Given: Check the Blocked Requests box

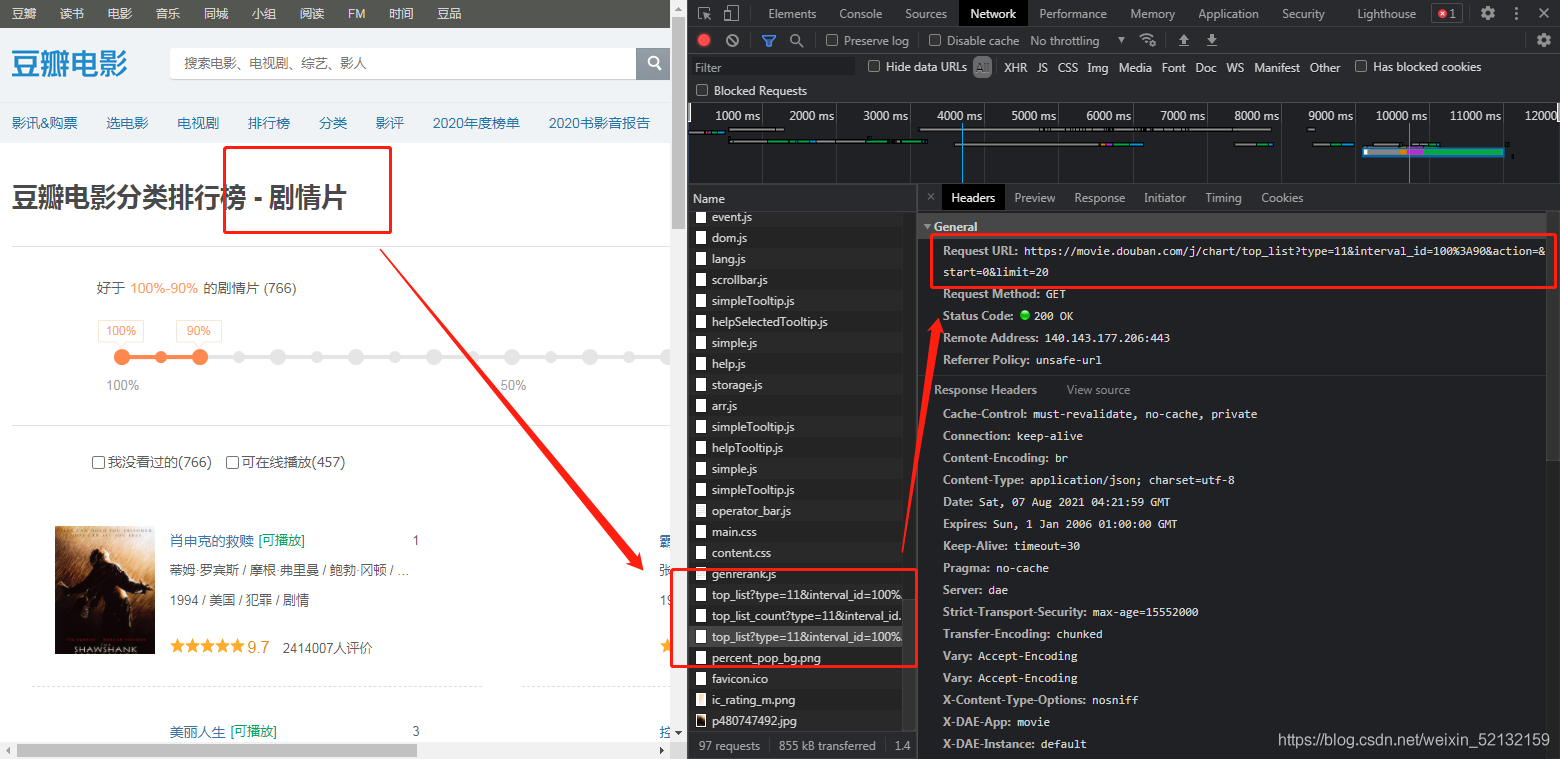Looking at the screenshot, I should pyautogui.click(x=701, y=90).
